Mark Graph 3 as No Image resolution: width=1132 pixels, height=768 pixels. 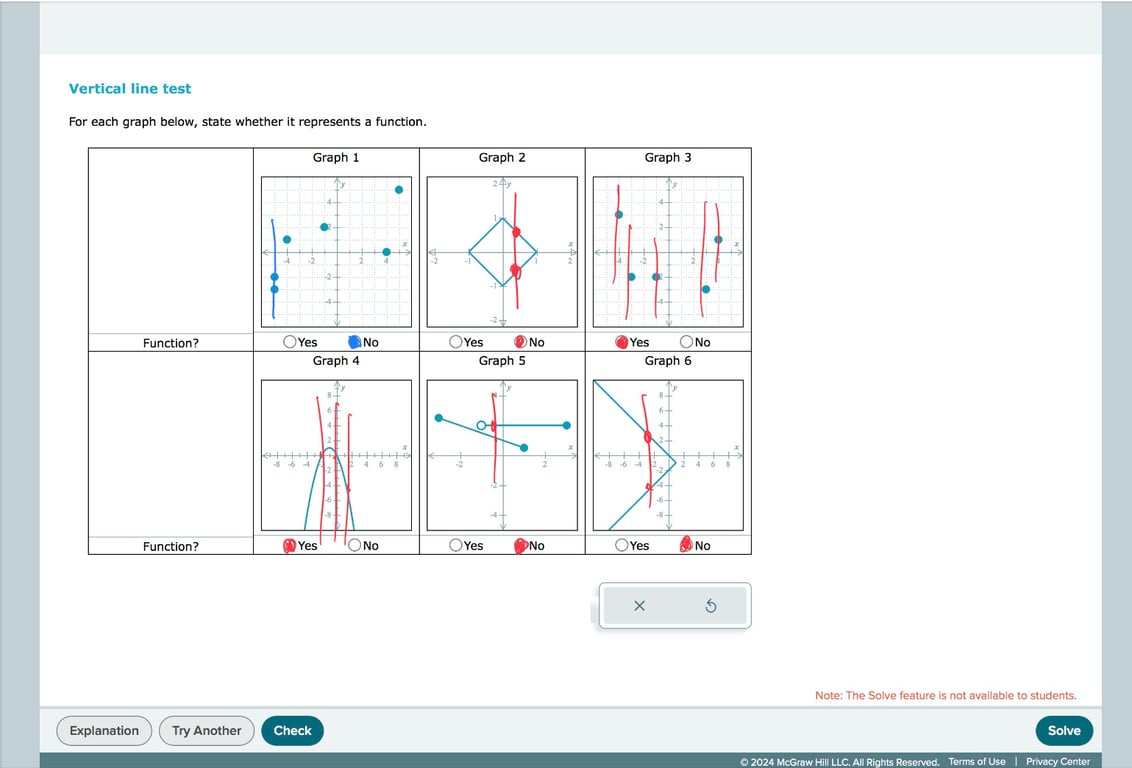coord(687,342)
